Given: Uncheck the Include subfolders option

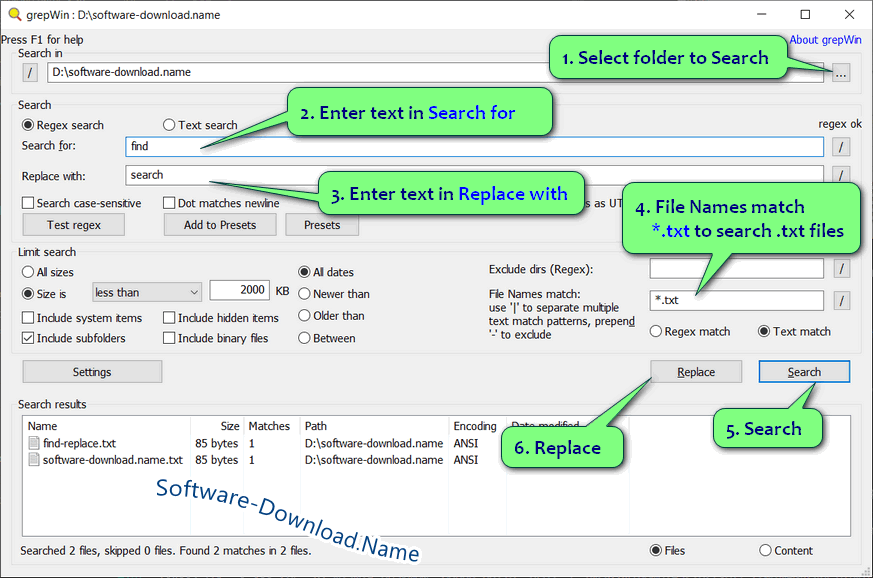Looking at the screenshot, I should pyautogui.click(x=27, y=337).
